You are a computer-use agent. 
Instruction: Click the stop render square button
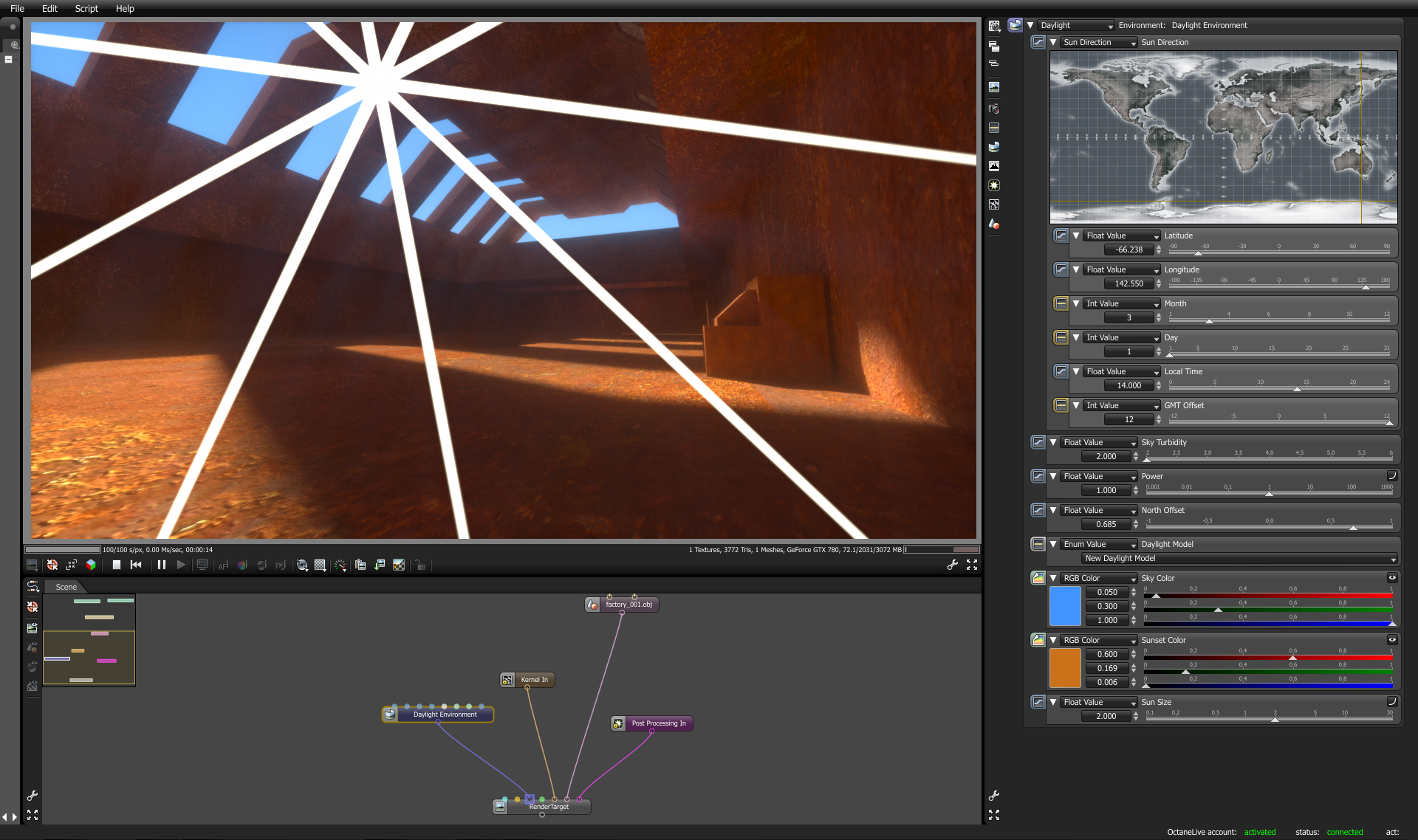[x=116, y=565]
